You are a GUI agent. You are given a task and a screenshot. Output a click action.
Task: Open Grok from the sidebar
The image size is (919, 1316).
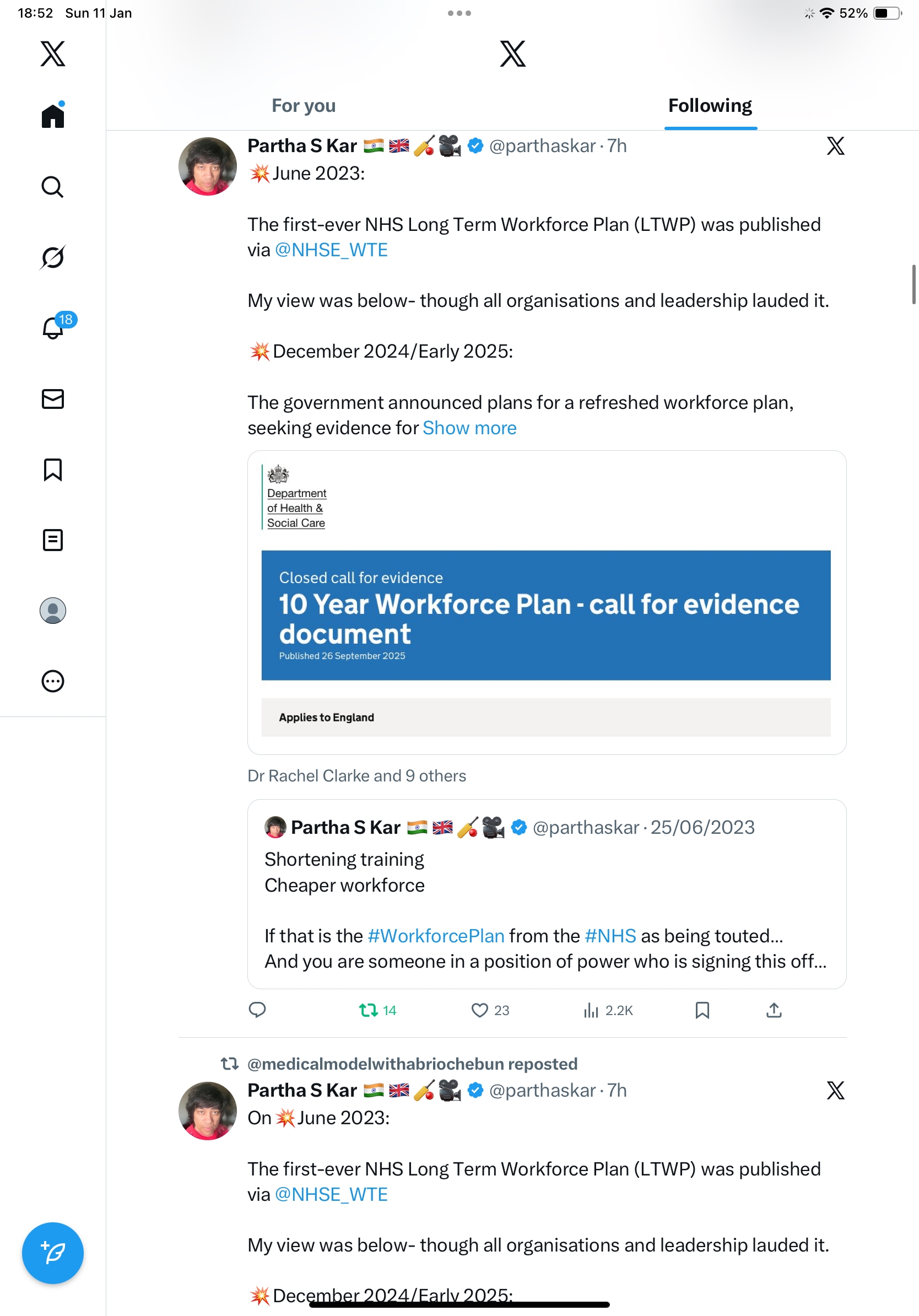(53, 257)
